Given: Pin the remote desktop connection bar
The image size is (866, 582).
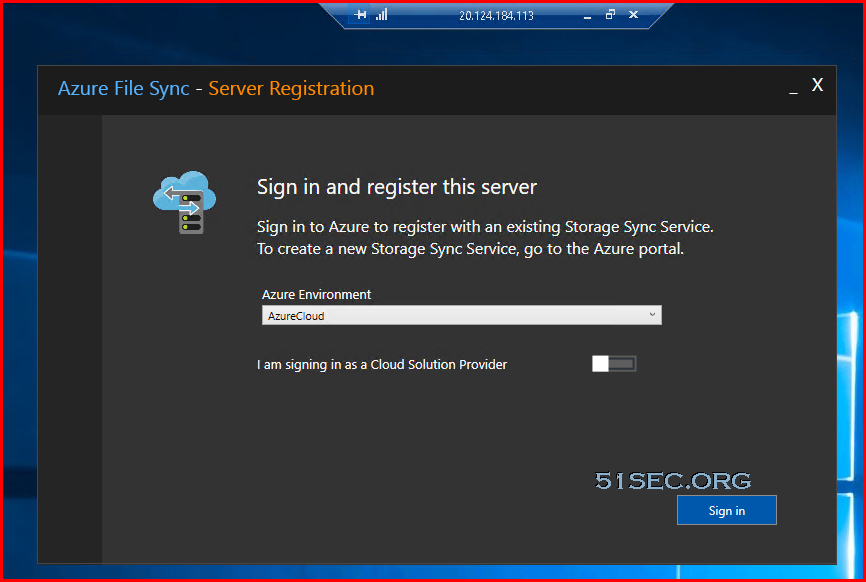Looking at the screenshot, I should point(360,14).
